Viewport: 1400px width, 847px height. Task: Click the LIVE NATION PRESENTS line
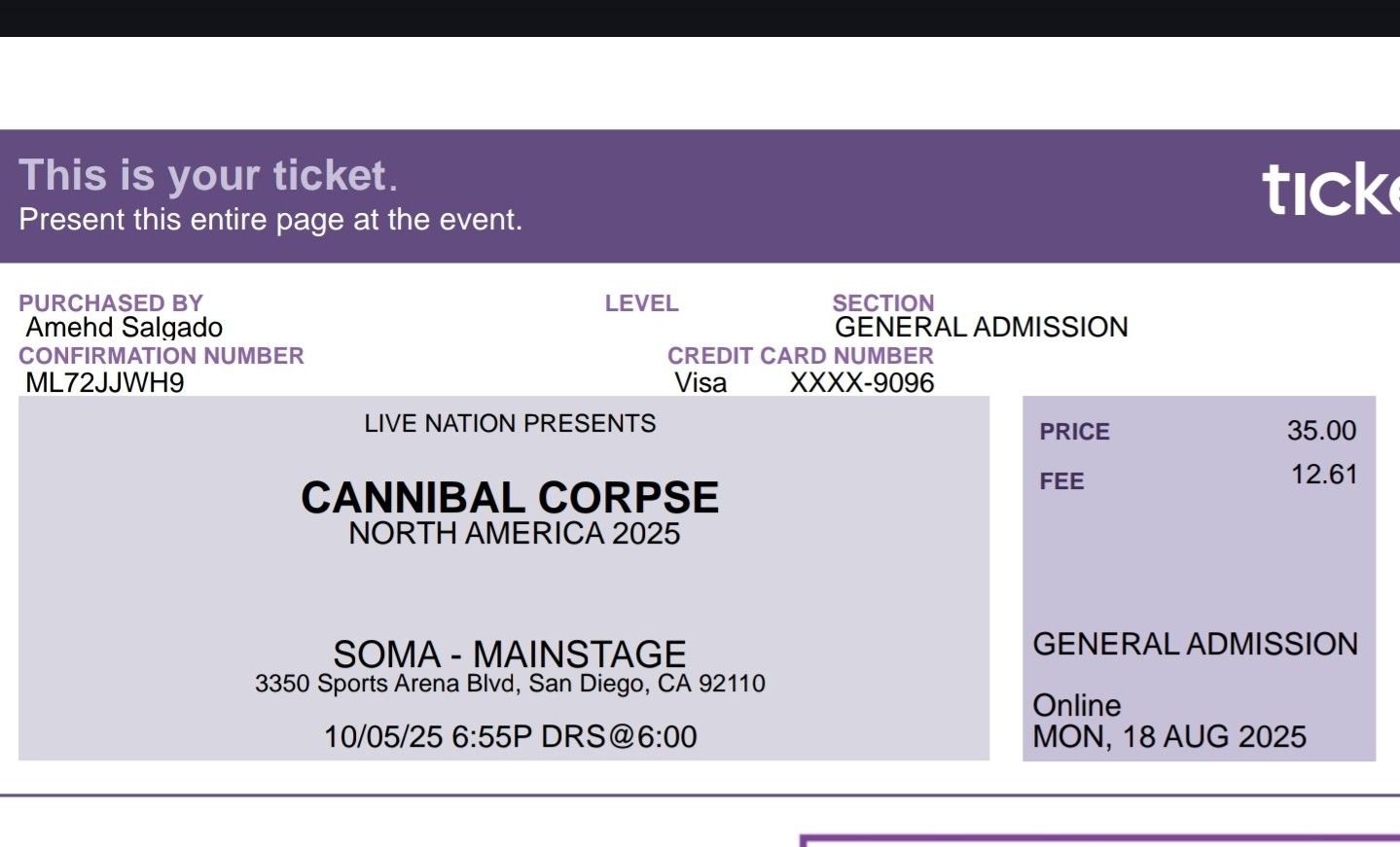[x=510, y=424]
